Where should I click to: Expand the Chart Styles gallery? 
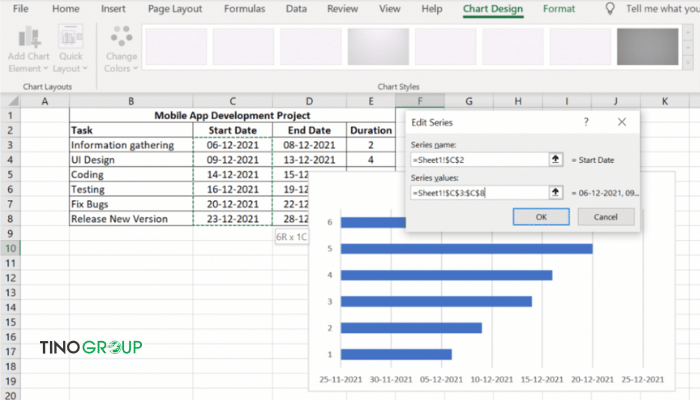click(x=688, y=63)
